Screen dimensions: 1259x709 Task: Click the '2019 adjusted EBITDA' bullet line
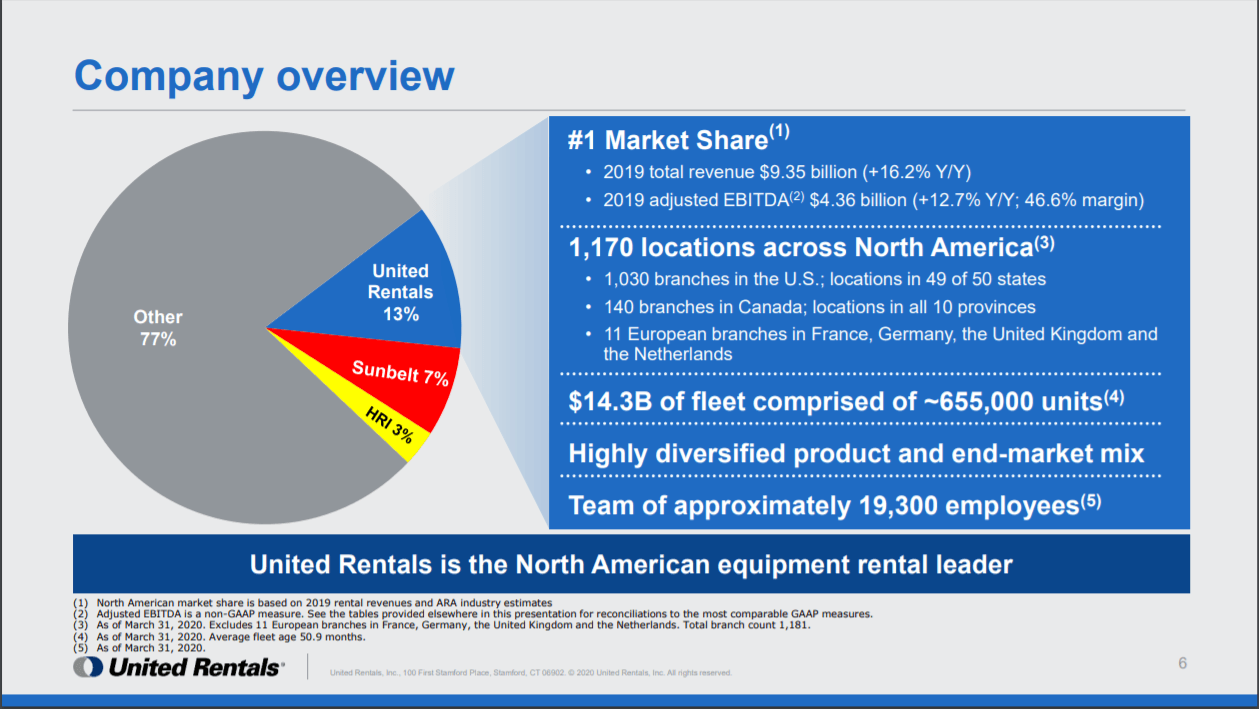[864, 200]
